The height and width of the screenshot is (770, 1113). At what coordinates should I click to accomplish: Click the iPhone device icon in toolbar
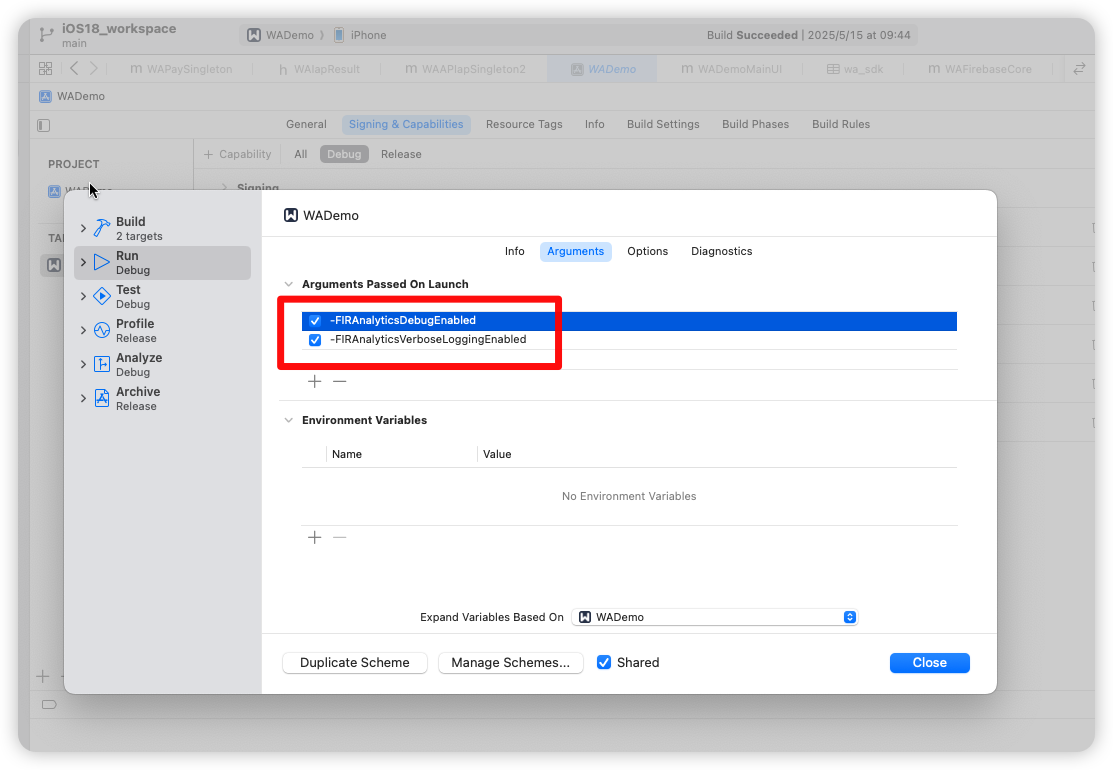coord(339,35)
